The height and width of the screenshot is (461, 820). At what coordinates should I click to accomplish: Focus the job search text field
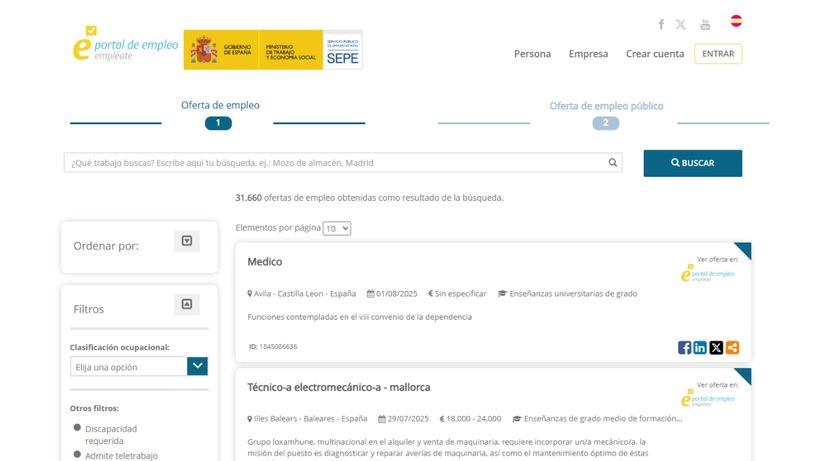point(335,163)
